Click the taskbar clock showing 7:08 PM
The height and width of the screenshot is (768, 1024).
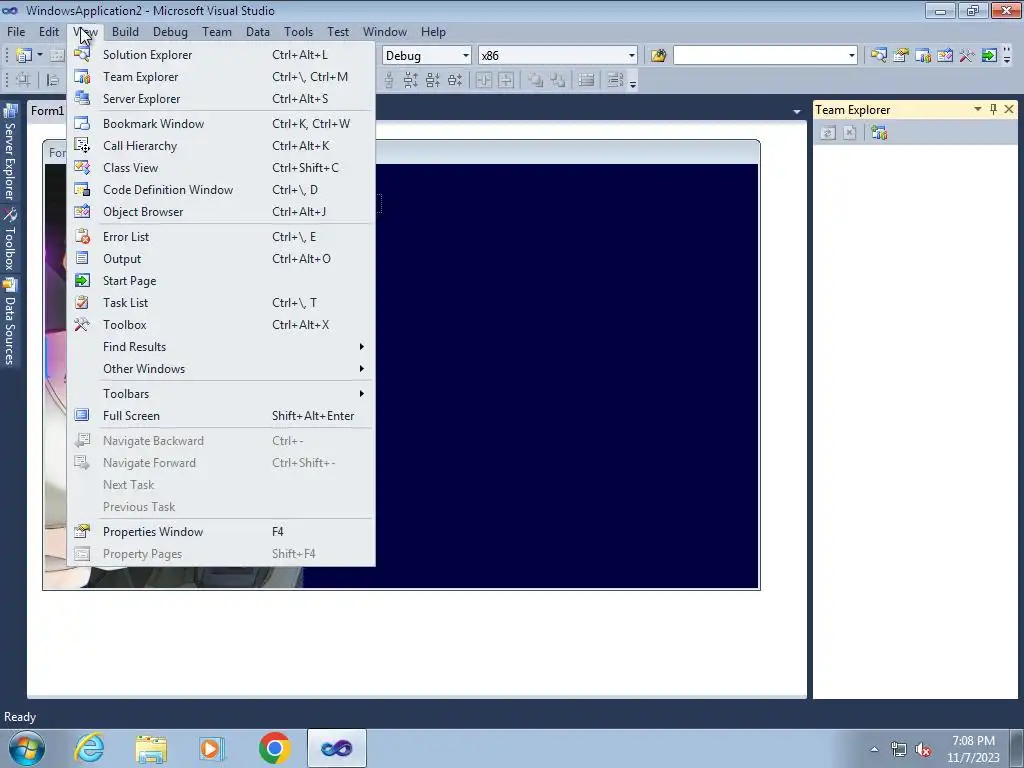tap(973, 749)
